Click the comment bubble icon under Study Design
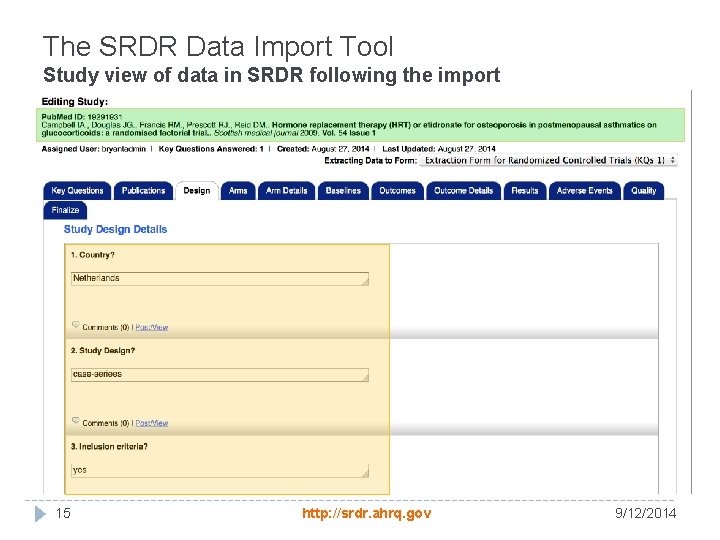 76,420
